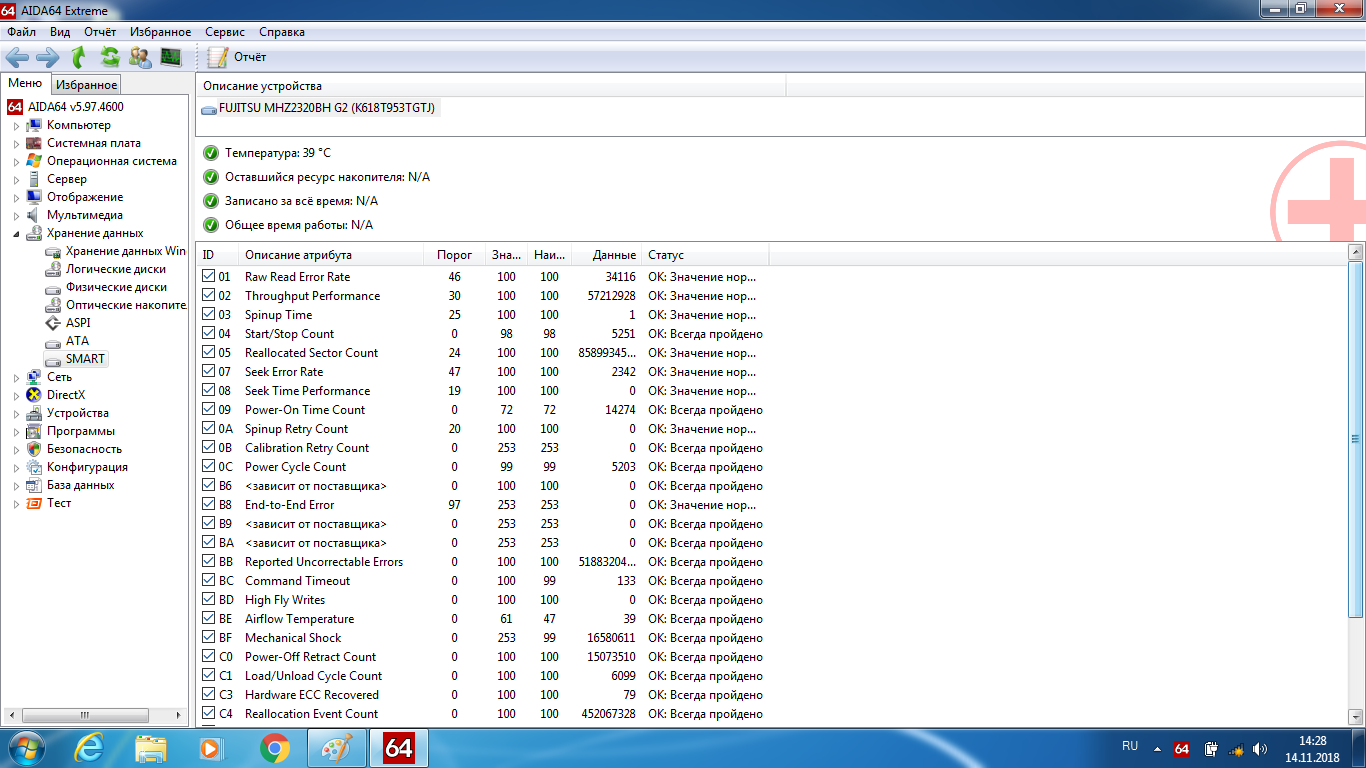Expand the Мультимедиа tree node
The width and height of the screenshot is (1366, 768).
click(x=16, y=216)
